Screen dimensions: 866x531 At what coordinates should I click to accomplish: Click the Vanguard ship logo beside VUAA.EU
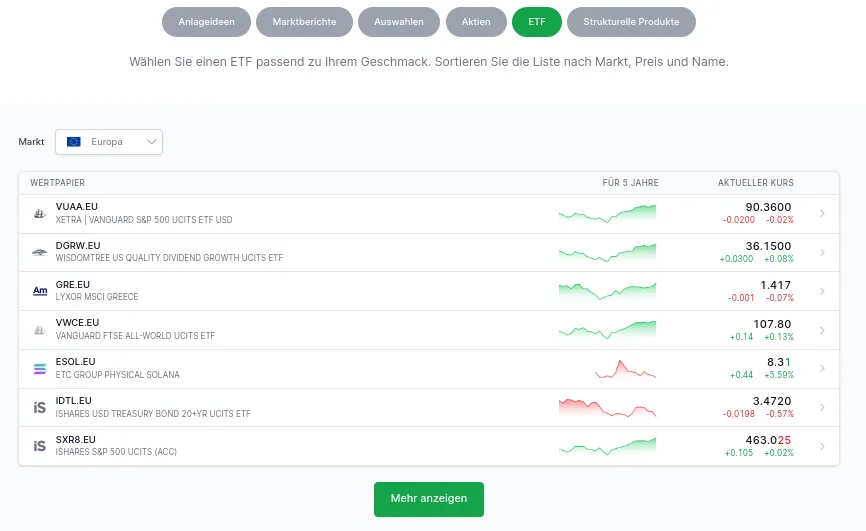40,213
